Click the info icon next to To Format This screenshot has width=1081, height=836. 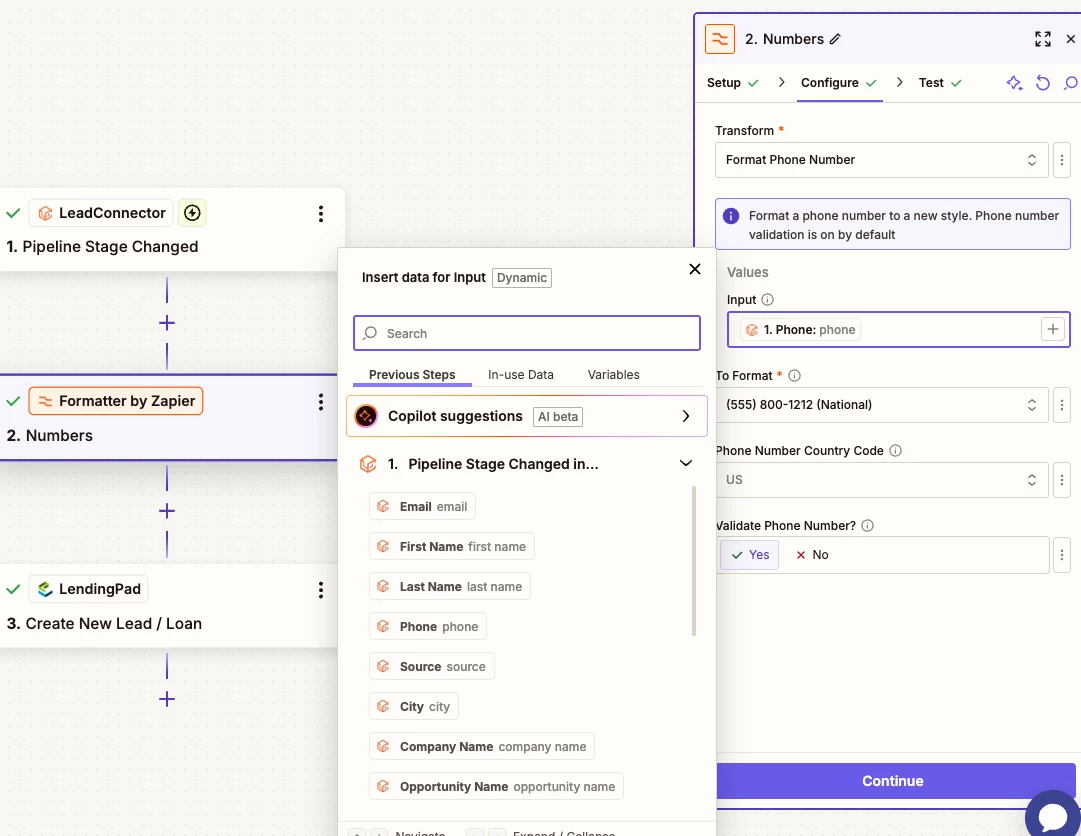point(794,376)
